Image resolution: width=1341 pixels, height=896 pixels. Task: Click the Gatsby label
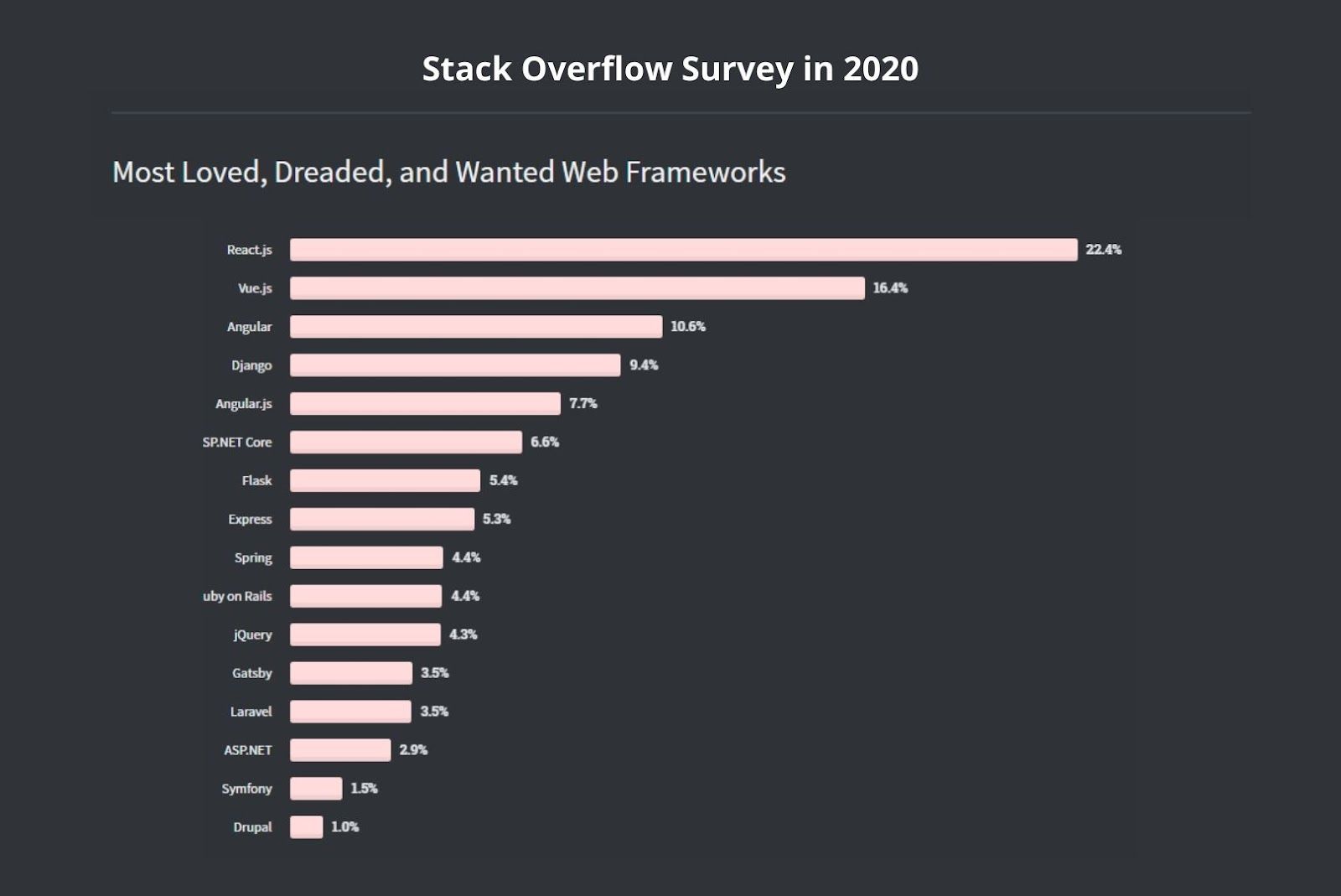pos(252,674)
